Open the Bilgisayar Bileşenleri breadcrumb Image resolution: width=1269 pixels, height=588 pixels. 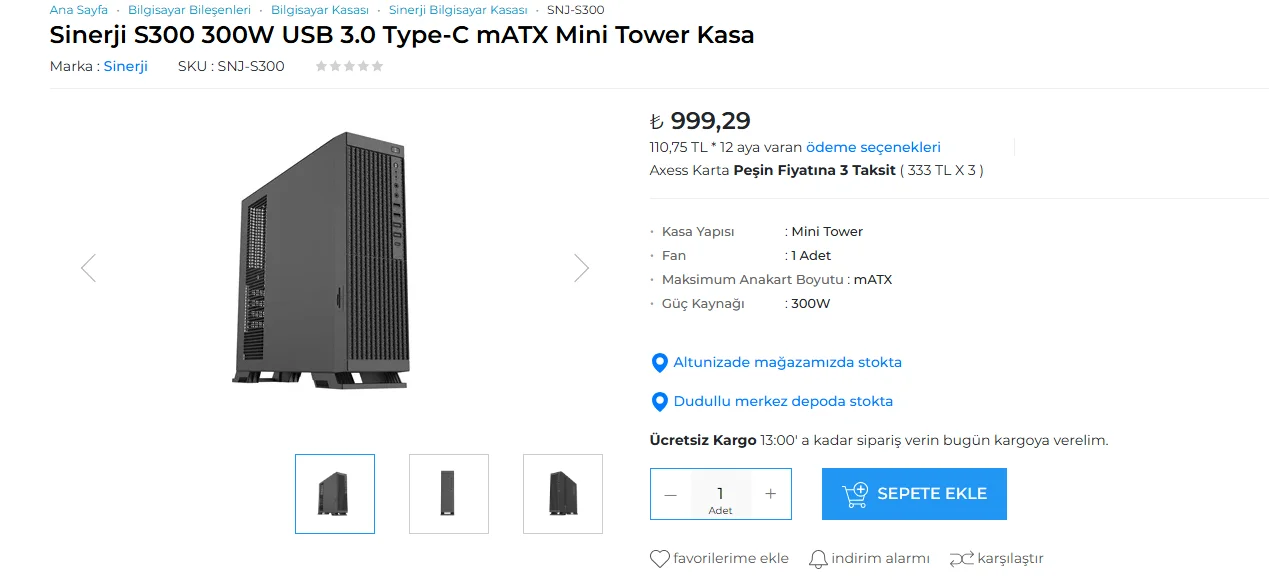tap(189, 10)
